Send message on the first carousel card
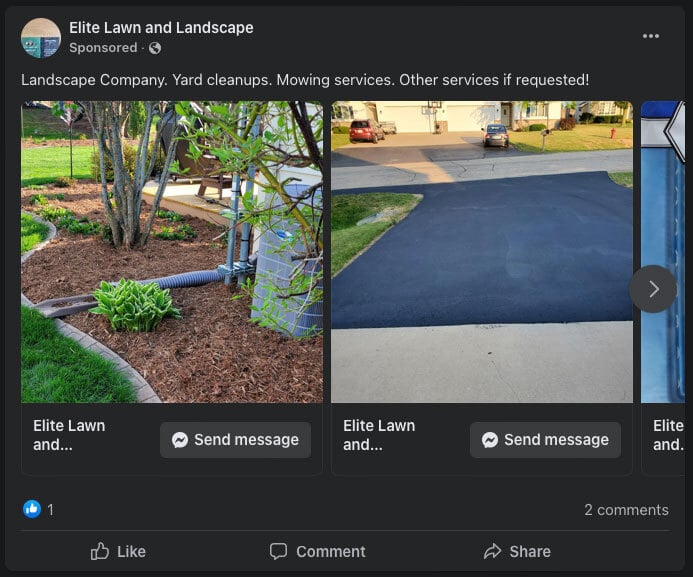This screenshot has width=693, height=577. [x=235, y=440]
